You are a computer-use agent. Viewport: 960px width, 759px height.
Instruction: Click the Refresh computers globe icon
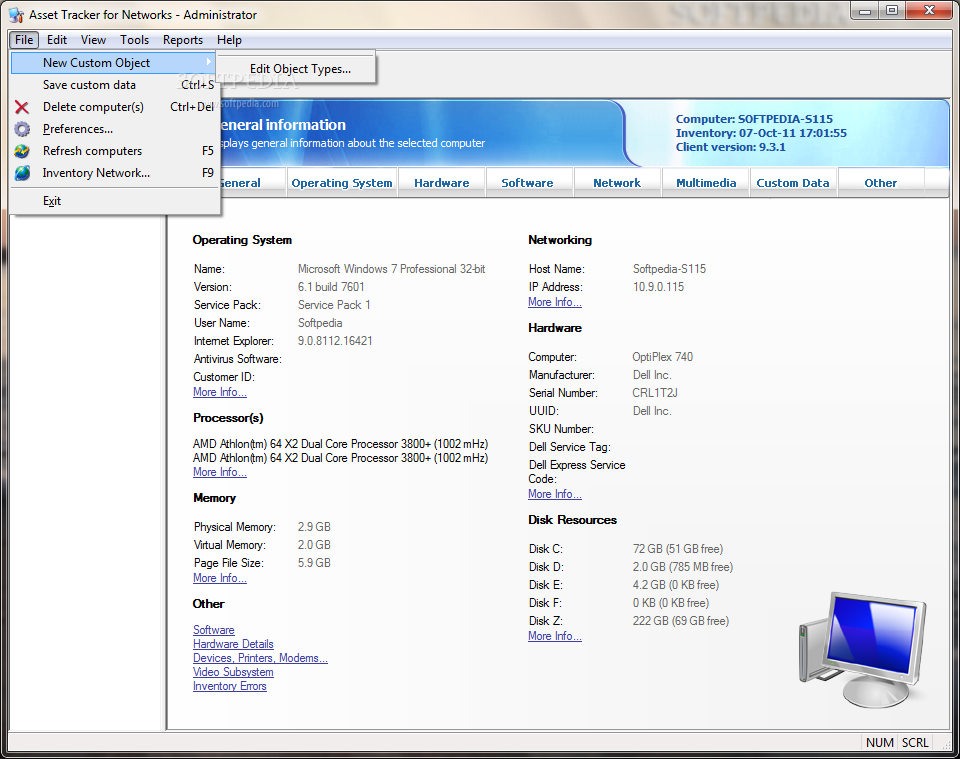point(22,151)
